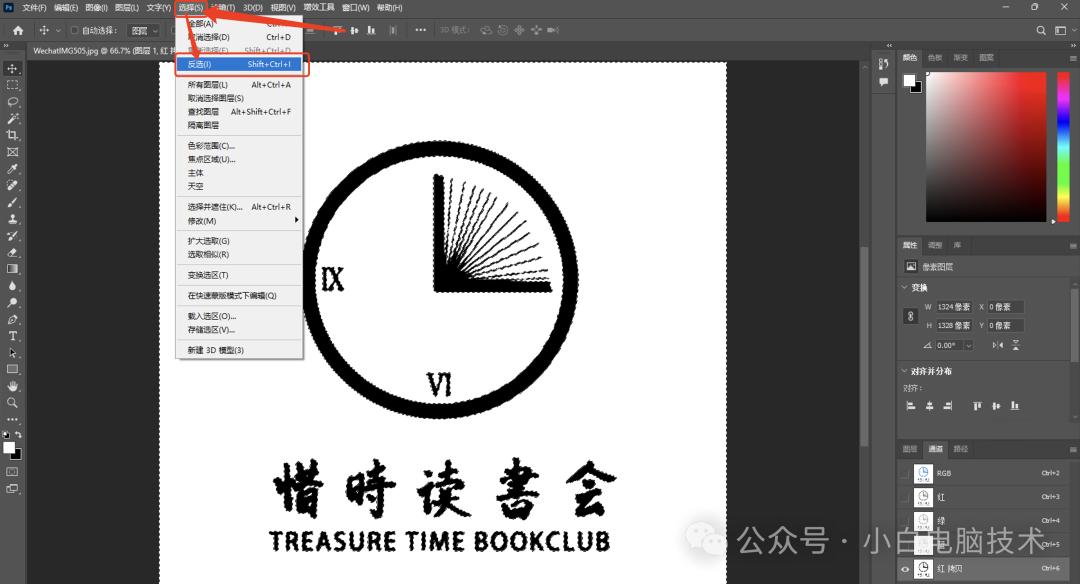Select the Pen tool
The width and height of the screenshot is (1080, 584).
pos(12,320)
